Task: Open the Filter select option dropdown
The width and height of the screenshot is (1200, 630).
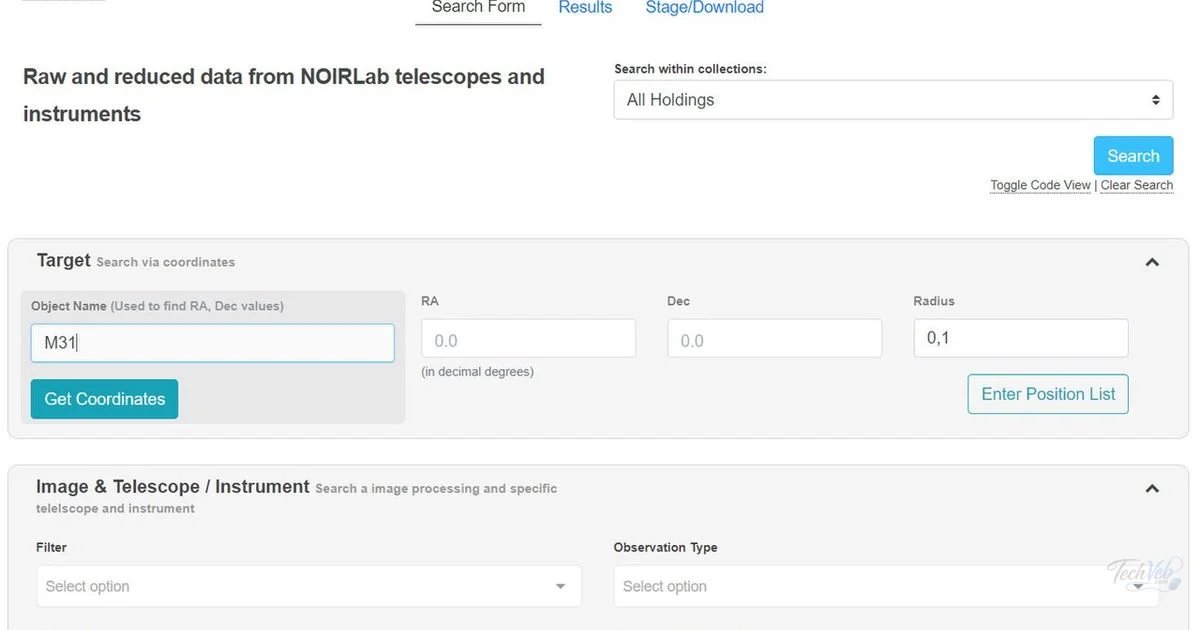Action: tap(309, 586)
